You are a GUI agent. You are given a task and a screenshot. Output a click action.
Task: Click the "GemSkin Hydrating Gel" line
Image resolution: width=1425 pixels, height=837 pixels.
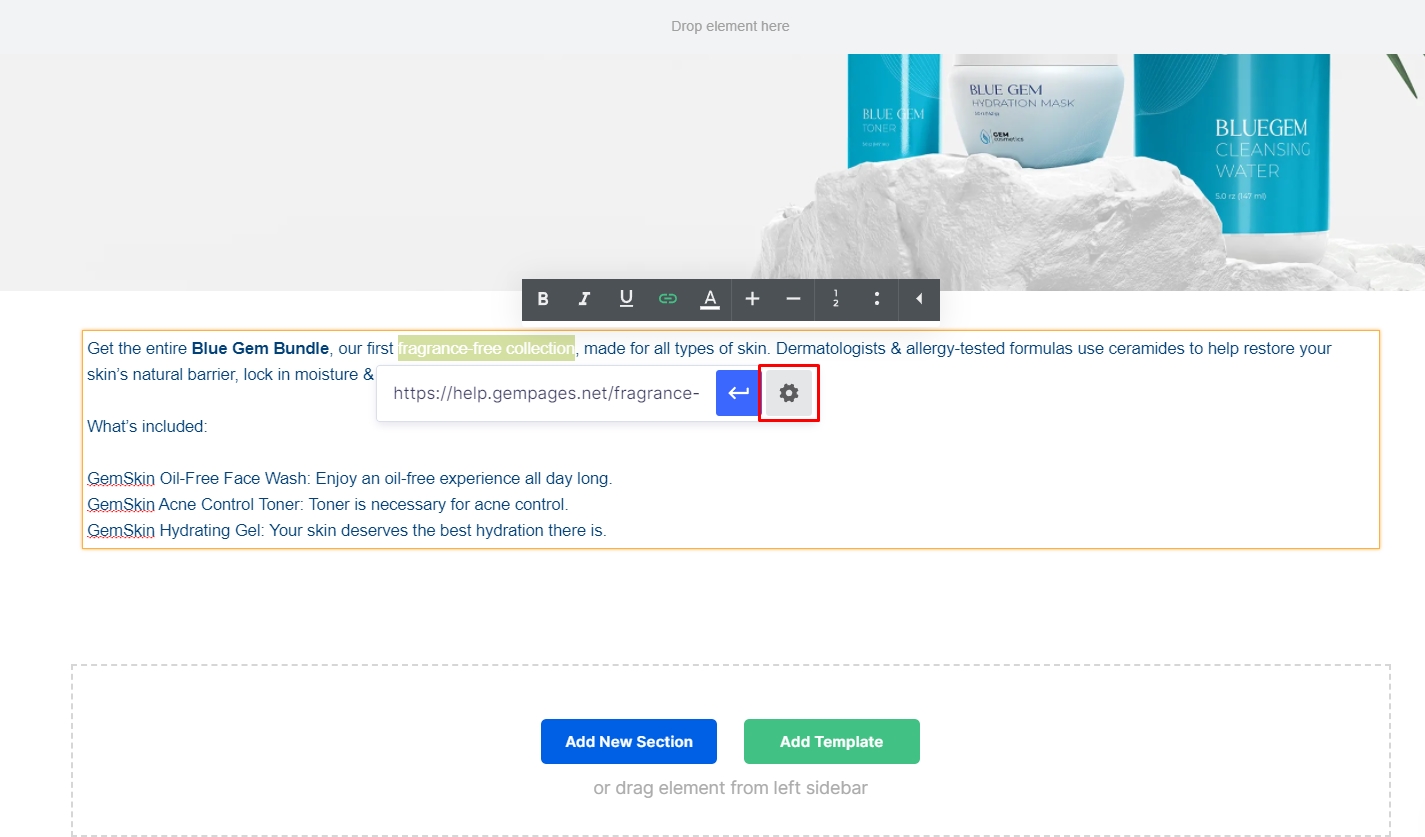pos(347,530)
